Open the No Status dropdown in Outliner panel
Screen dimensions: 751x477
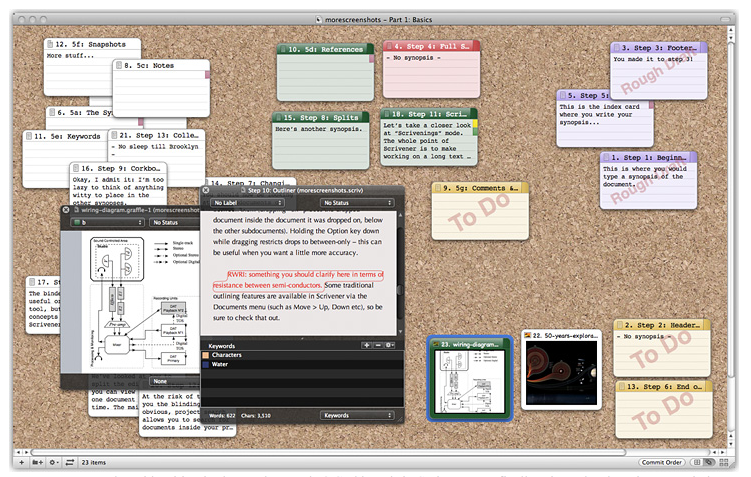pos(357,203)
